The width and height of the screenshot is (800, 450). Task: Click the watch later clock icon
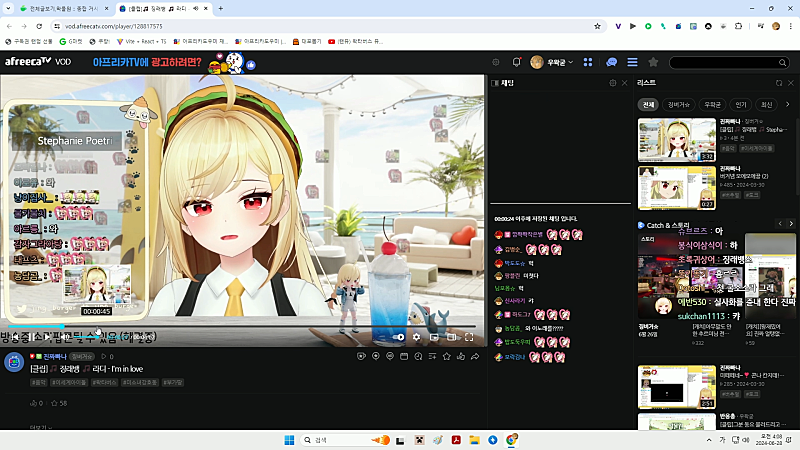418,357
